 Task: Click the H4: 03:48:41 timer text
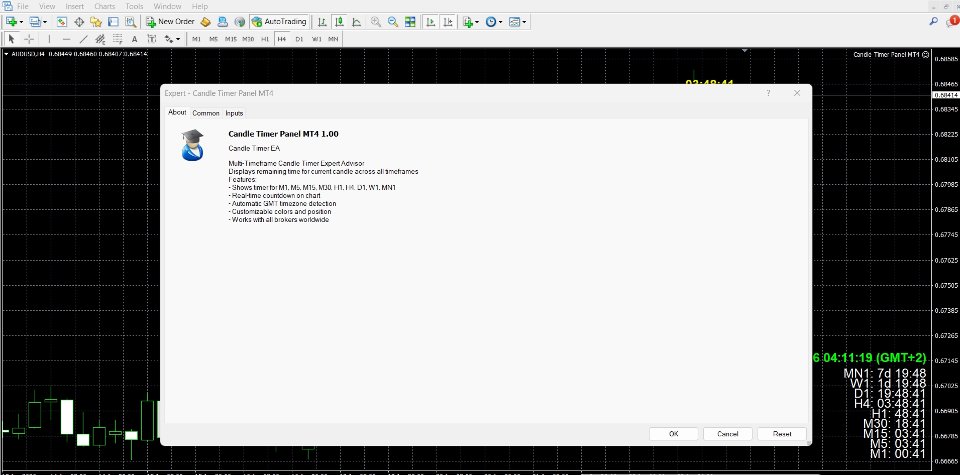890,403
